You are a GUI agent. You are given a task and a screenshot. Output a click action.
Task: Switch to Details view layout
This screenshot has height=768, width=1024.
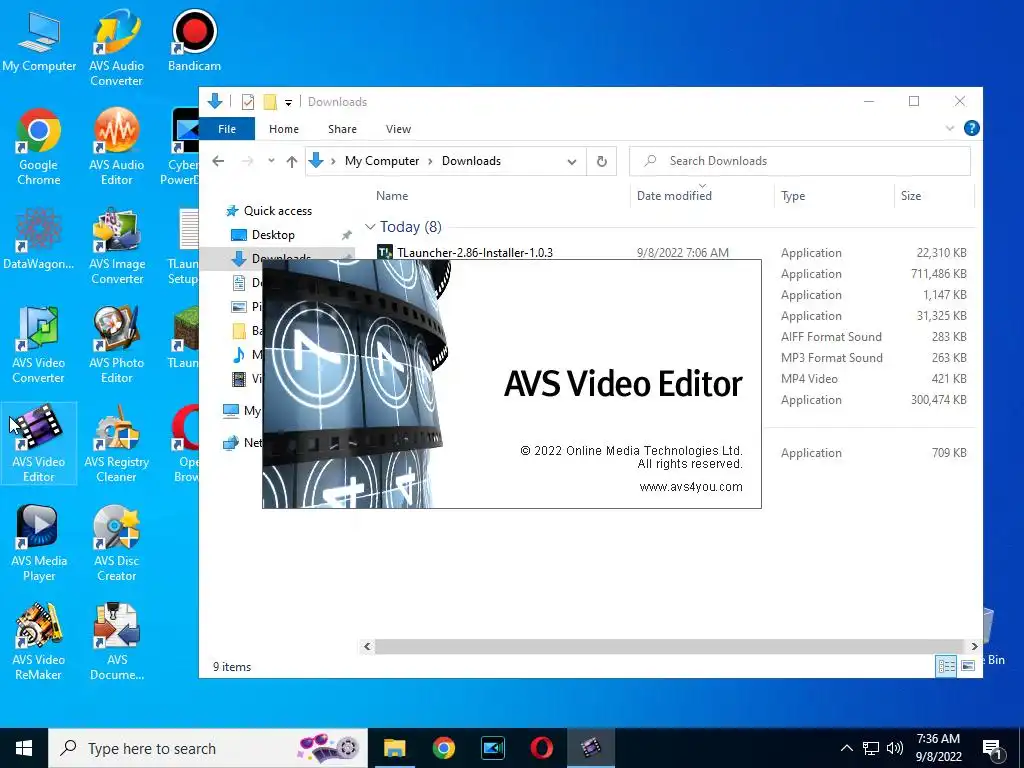[x=946, y=666]
